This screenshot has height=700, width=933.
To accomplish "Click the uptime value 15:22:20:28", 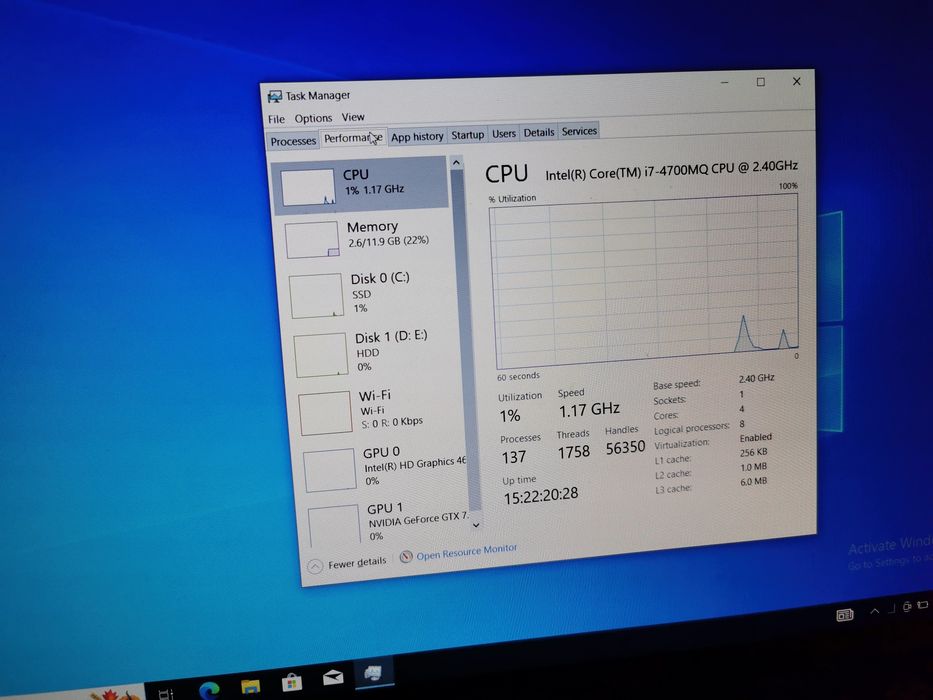I will (x=540, y=495).
